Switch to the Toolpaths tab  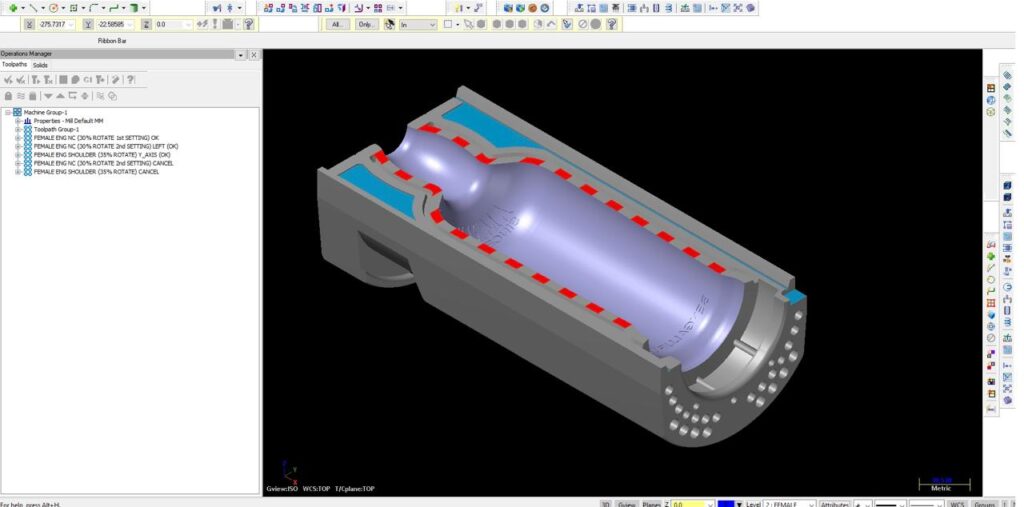coord(14,65)
